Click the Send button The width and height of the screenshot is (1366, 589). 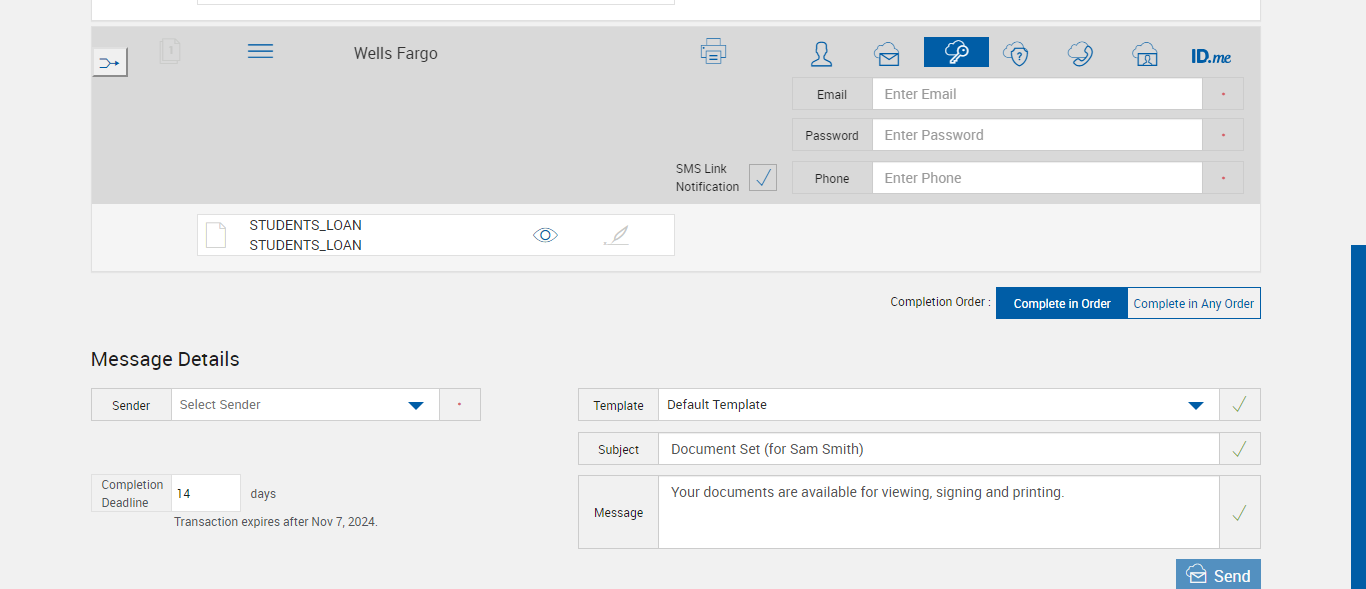[x=1218, y=575]
